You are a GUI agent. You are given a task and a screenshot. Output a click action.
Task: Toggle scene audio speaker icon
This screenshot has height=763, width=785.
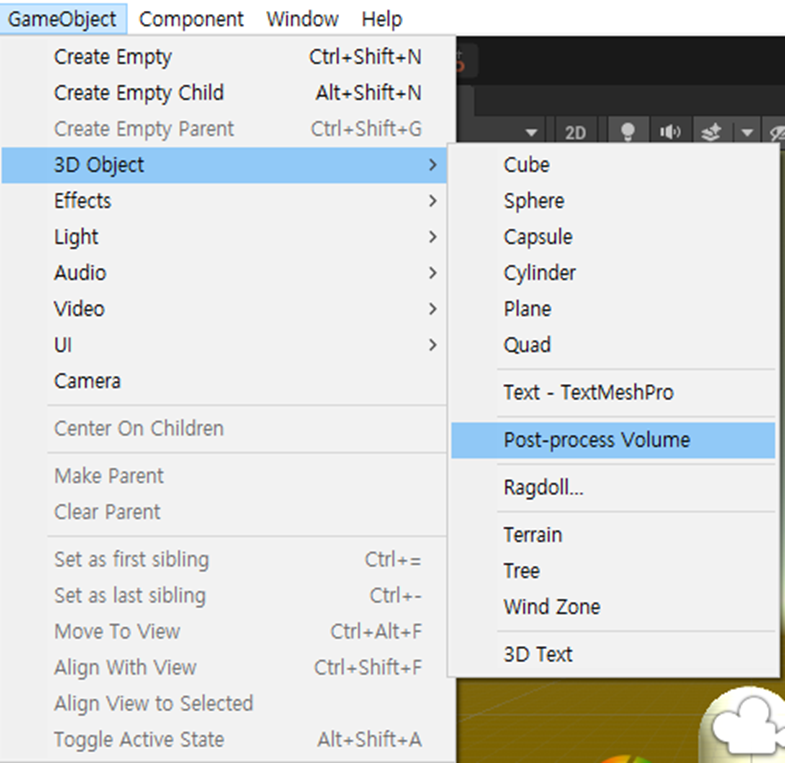coord(670,132)
